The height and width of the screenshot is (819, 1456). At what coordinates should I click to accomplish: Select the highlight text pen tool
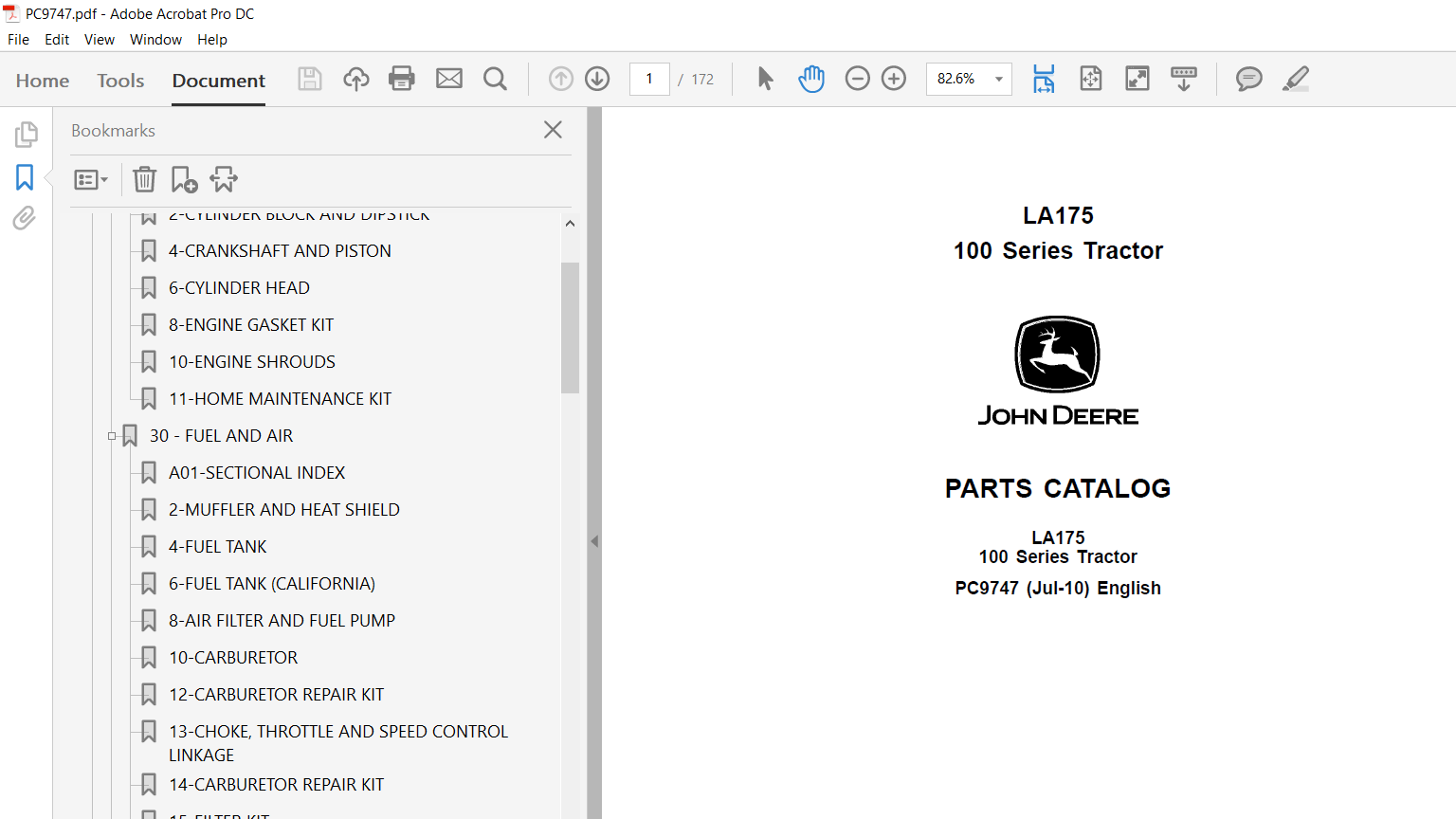pos(1296,79)
